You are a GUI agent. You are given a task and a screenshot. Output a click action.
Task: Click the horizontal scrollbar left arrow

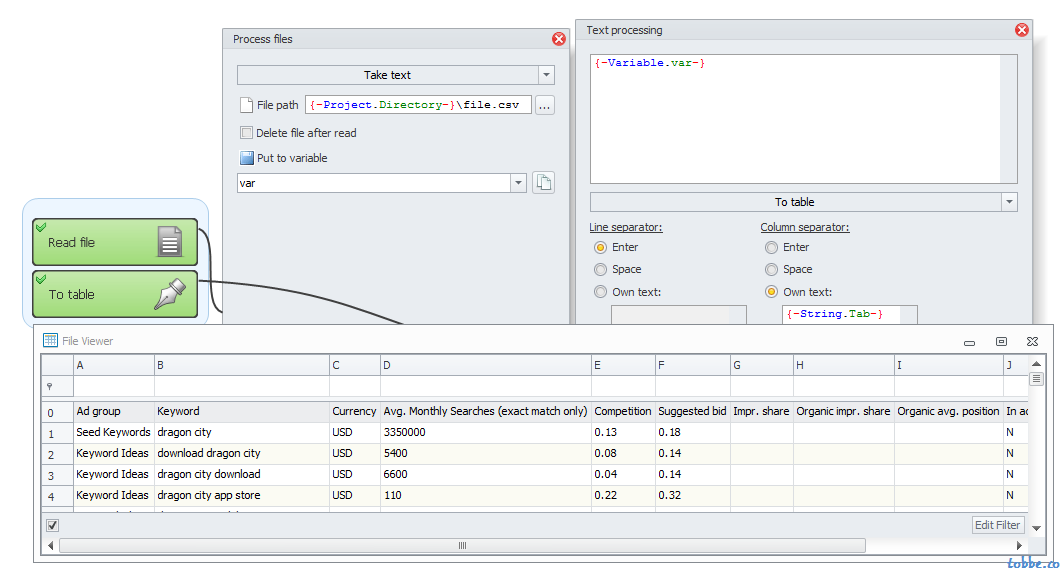tap(50, 545)
